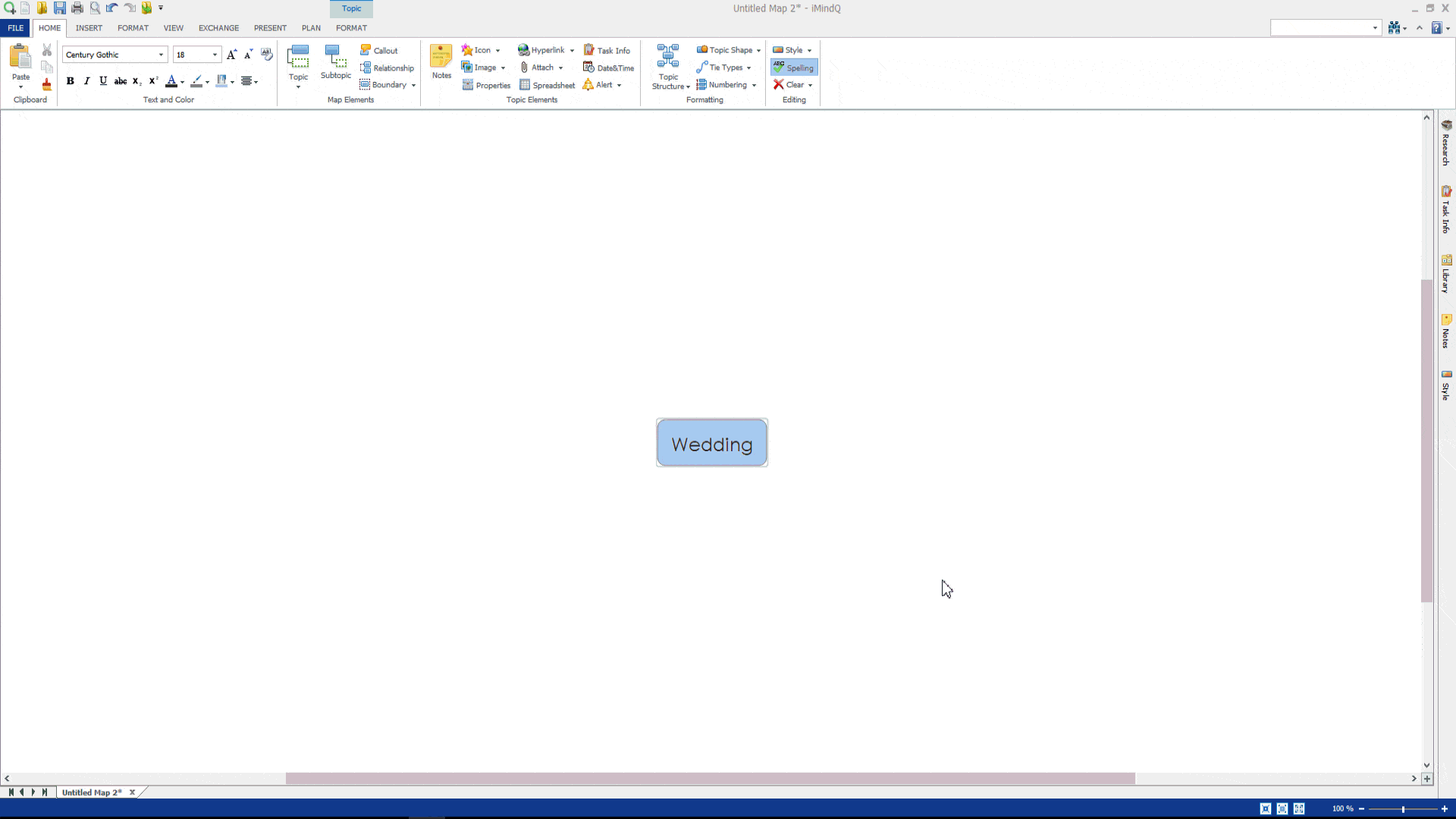Select the Subtopic tool

(x=334, y=64)
